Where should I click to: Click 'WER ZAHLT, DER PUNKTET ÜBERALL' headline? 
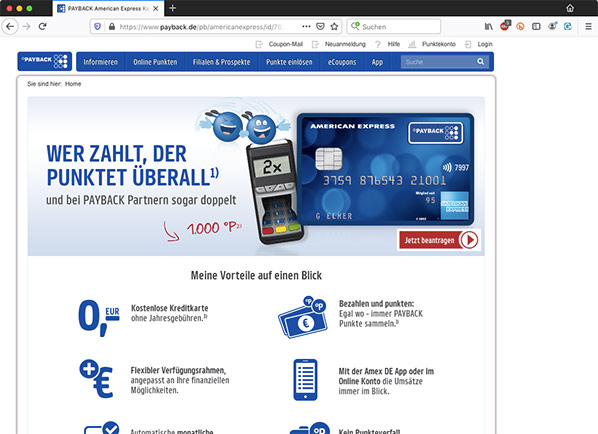132,166
